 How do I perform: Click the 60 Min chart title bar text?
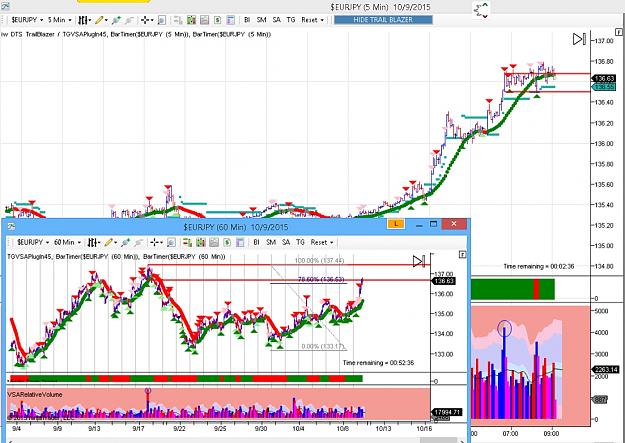236,227
